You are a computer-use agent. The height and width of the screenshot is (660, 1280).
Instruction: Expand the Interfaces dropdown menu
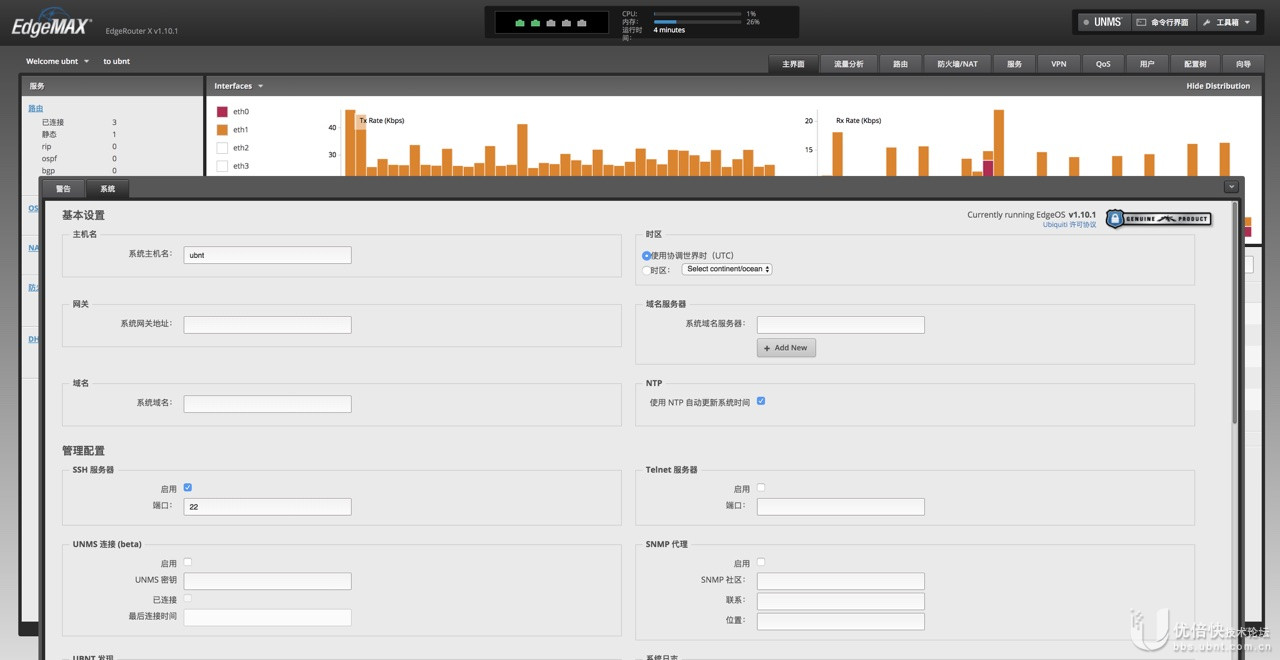pos(239,86)
